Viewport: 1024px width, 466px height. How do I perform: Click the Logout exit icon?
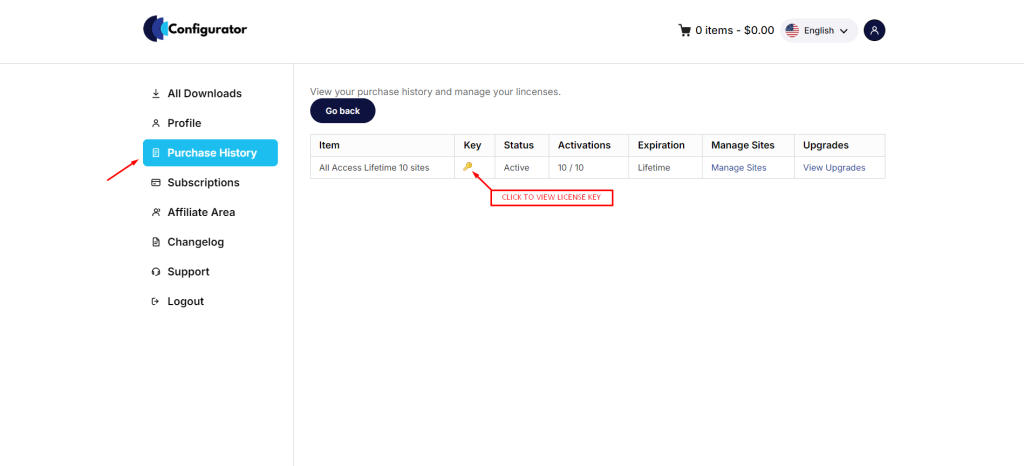click(155, 302)
